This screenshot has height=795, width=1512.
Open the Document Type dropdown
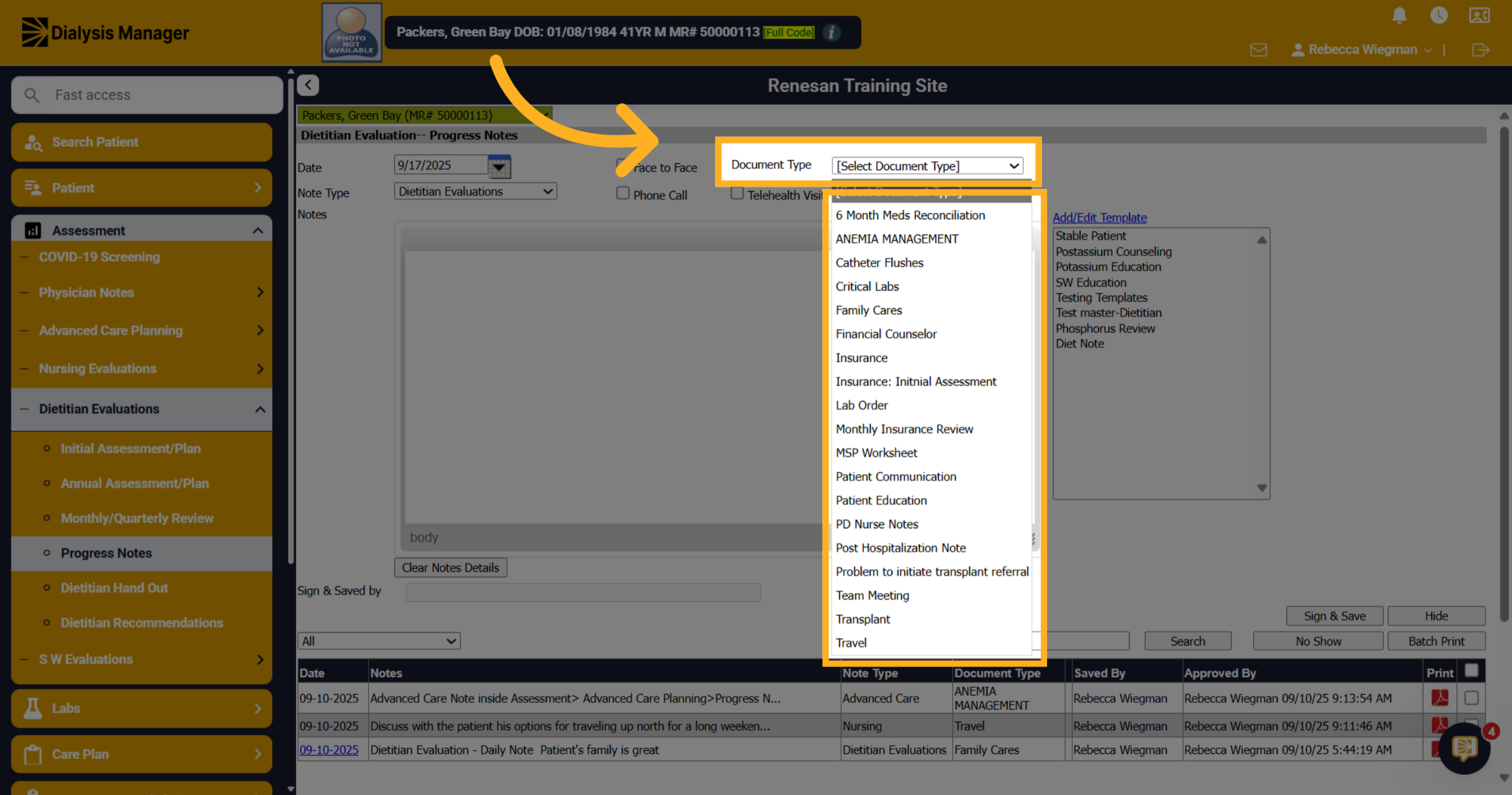click(927, 166)
